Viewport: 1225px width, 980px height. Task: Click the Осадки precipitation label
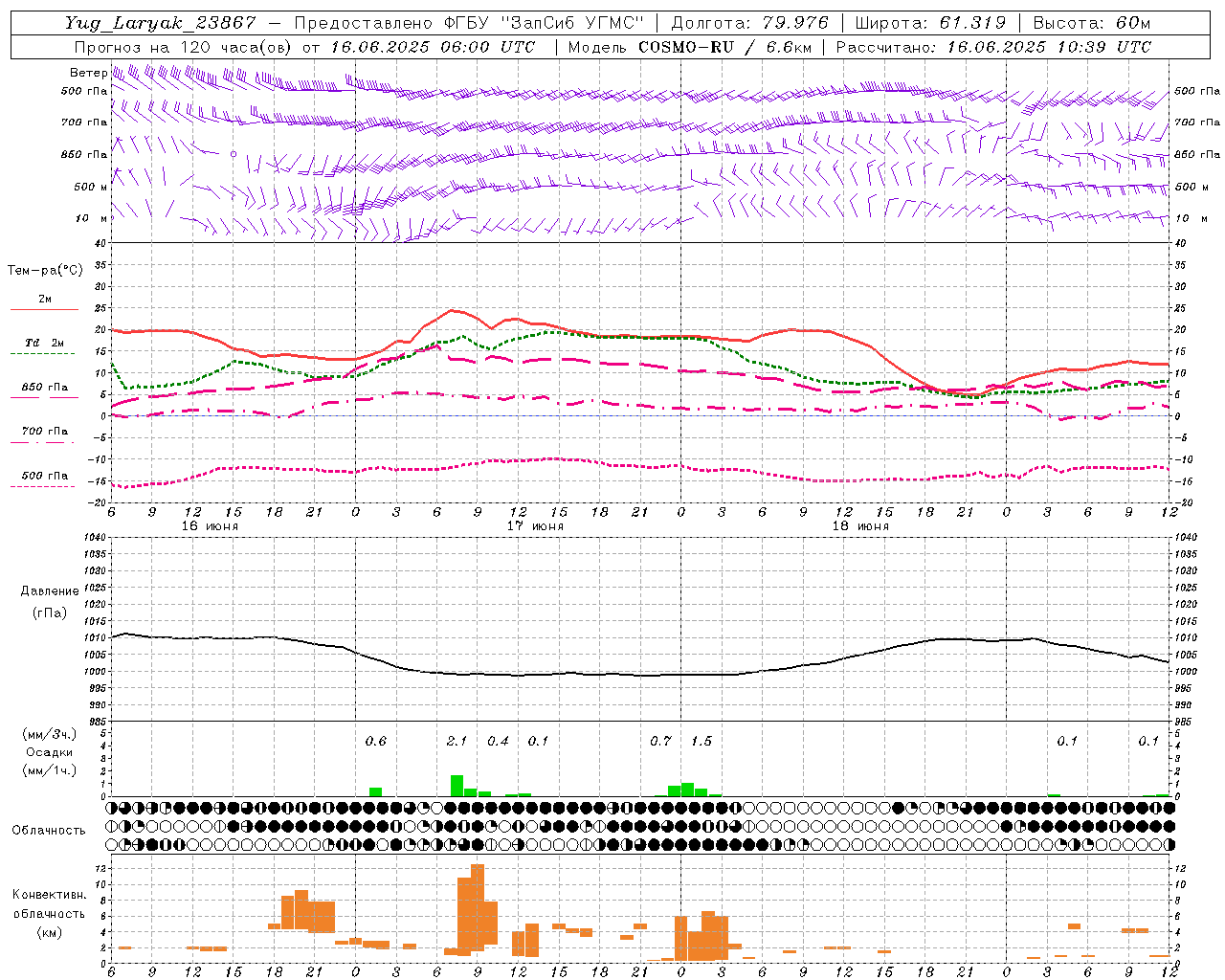coord(49,752)
